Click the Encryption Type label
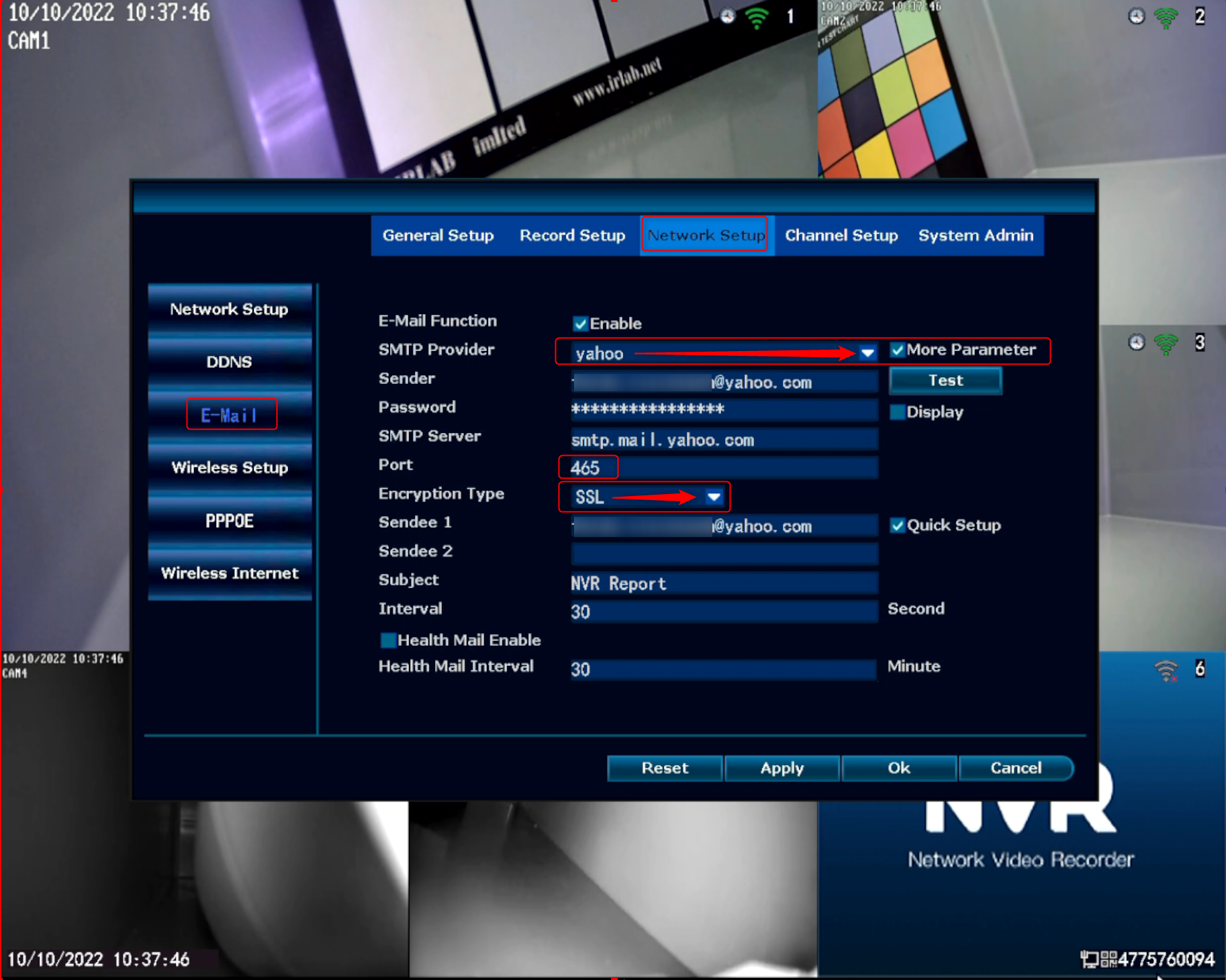The height and width of the screenshot is (980, 1226). (441, 494)
